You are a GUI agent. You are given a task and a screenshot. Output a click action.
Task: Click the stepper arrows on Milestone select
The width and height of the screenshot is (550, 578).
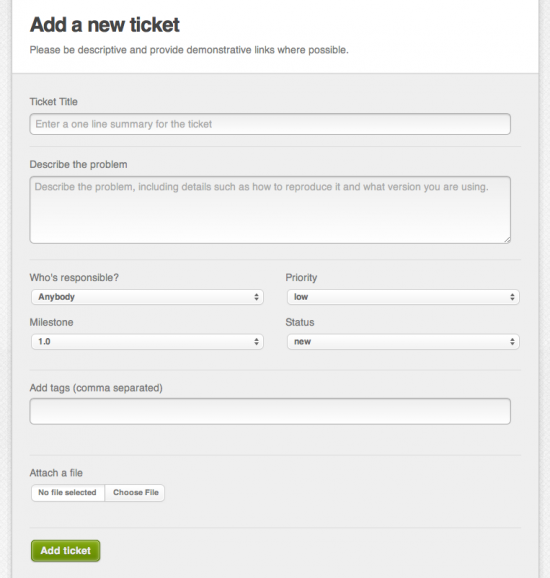[x=256, y=342]
